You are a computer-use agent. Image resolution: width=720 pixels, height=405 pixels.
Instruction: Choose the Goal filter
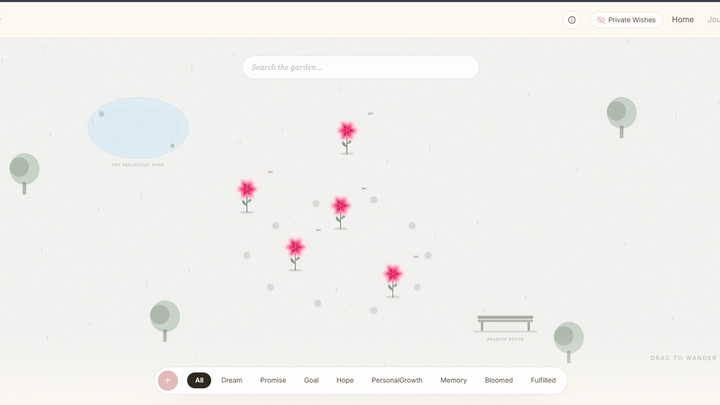[x=311, y=380]
